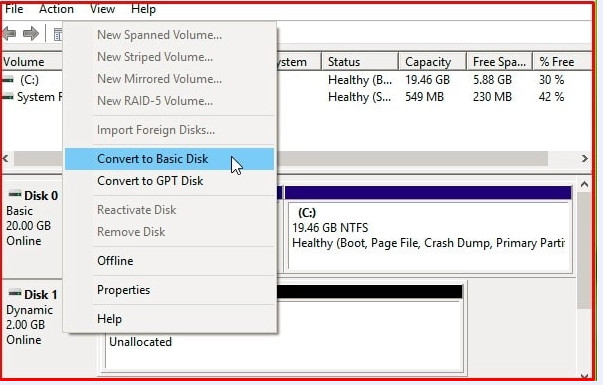Open the Action menu

tap(56, 8)
